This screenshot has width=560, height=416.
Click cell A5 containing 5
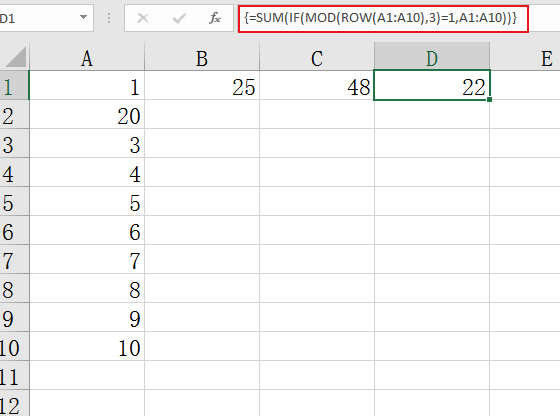87,201
